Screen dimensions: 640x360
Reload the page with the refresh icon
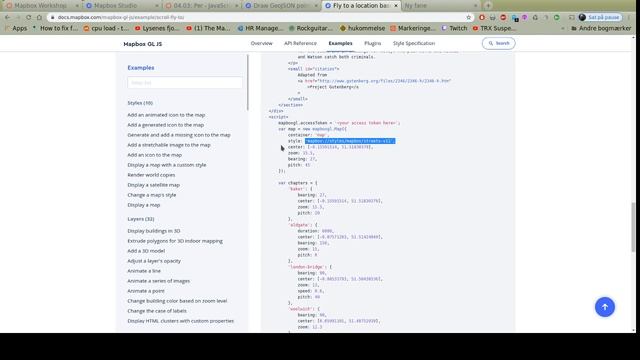click(x=29, y=18)
